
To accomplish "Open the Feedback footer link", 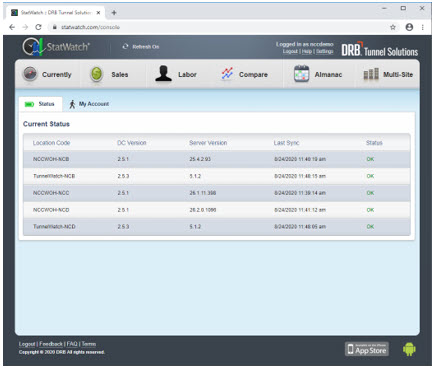I will [51, 344].
